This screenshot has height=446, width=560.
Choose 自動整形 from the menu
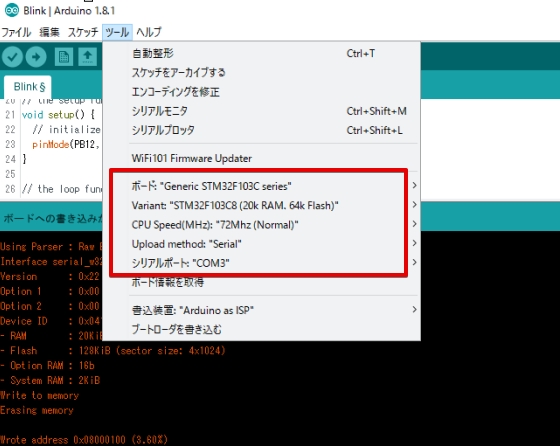click(x=261, y=54)
